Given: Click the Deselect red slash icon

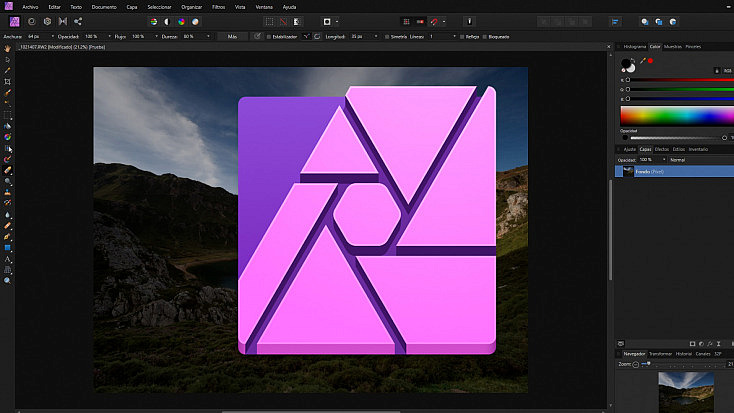Looking at the screenshot, I should click(283, 22).
